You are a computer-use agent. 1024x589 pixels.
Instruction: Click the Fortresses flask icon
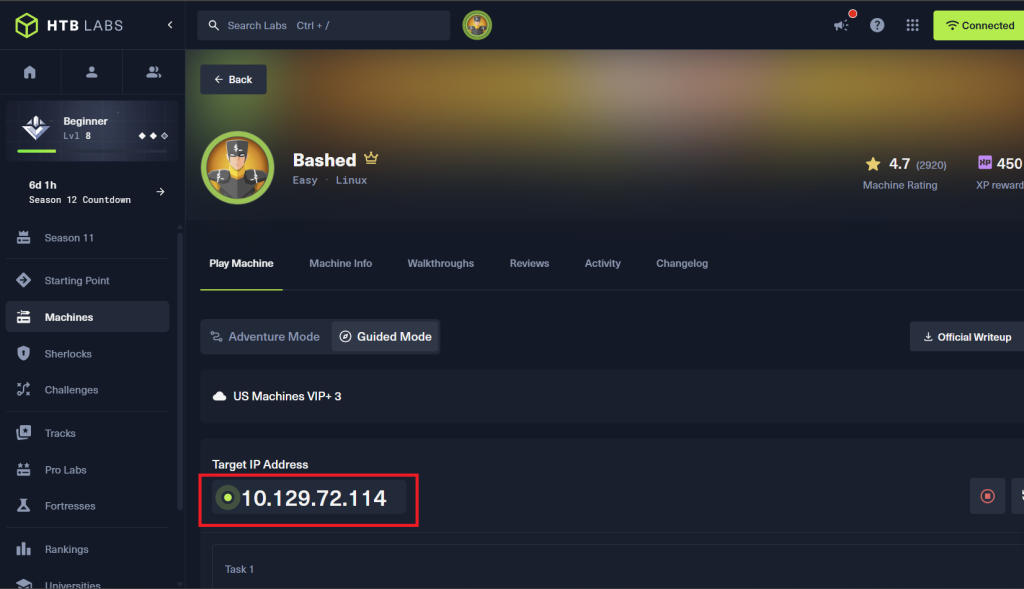tap(24, 505)
